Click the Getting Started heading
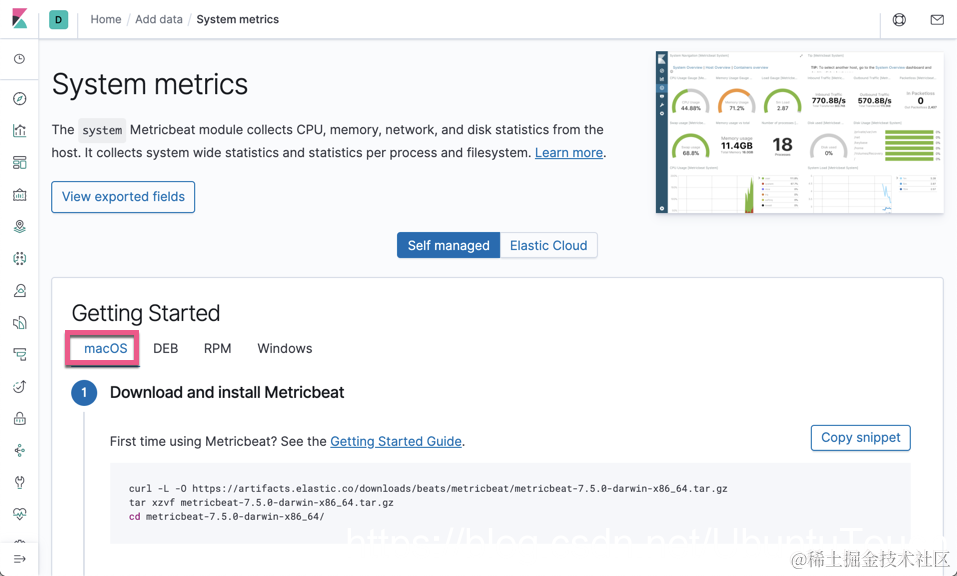 pos(146,313)
